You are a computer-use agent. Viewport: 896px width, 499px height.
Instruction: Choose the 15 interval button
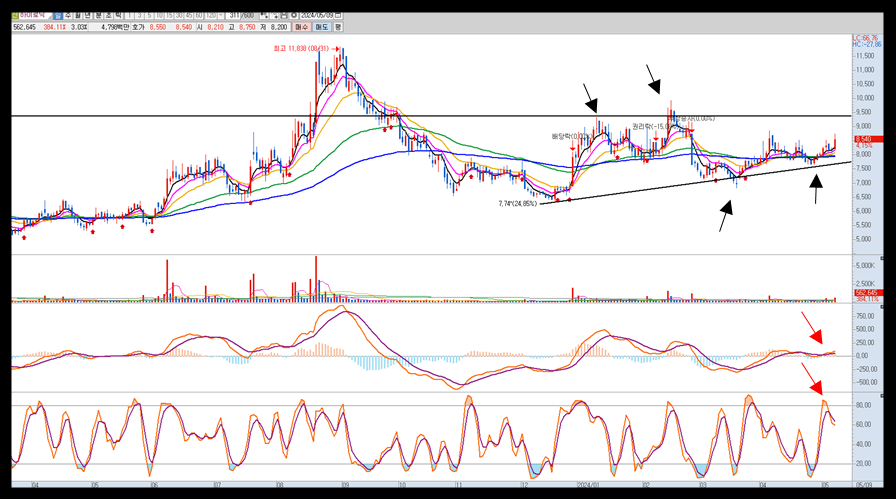[169, 15]
